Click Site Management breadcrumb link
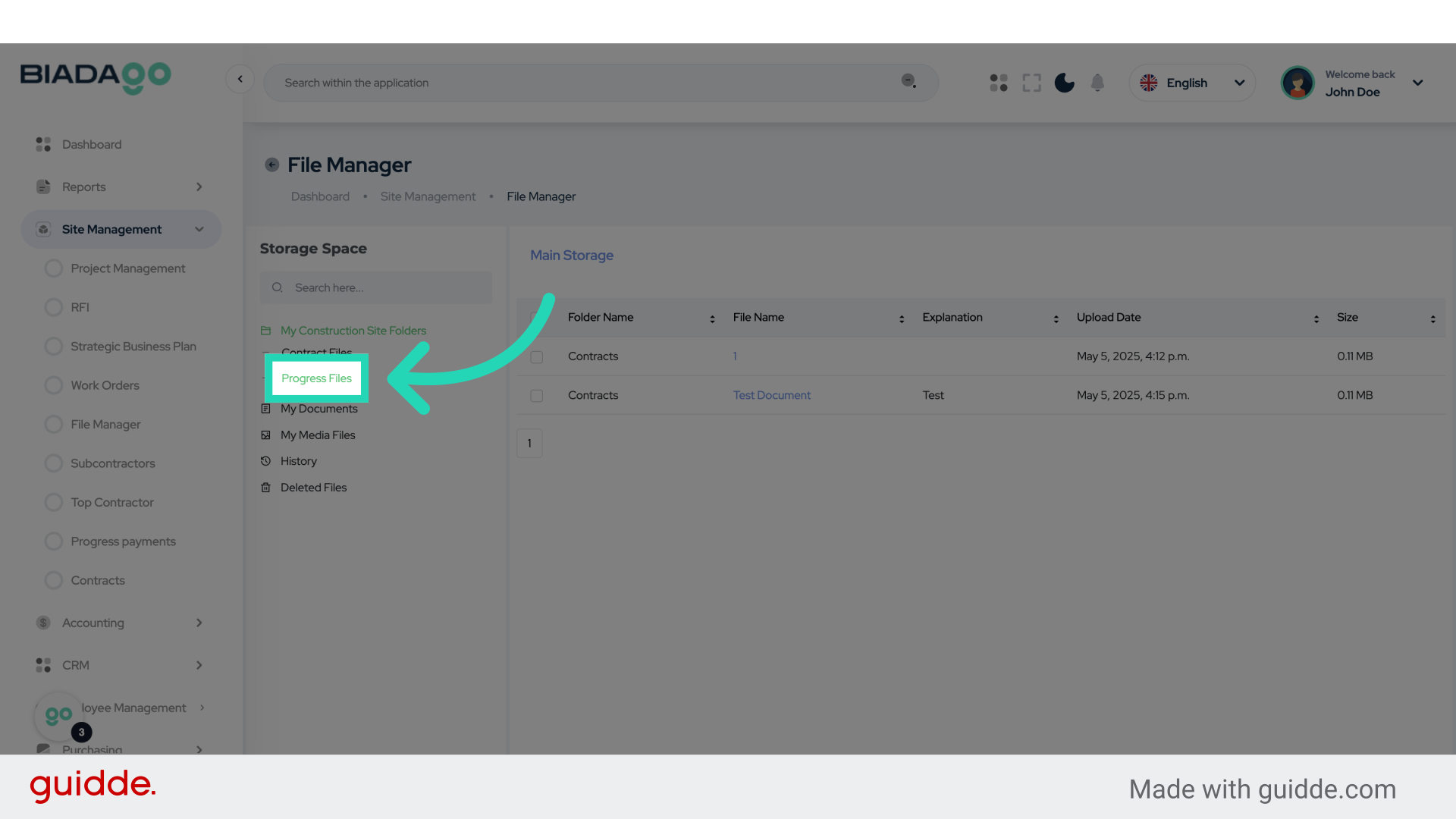1456x819 pixels. (x=428, y=196)
